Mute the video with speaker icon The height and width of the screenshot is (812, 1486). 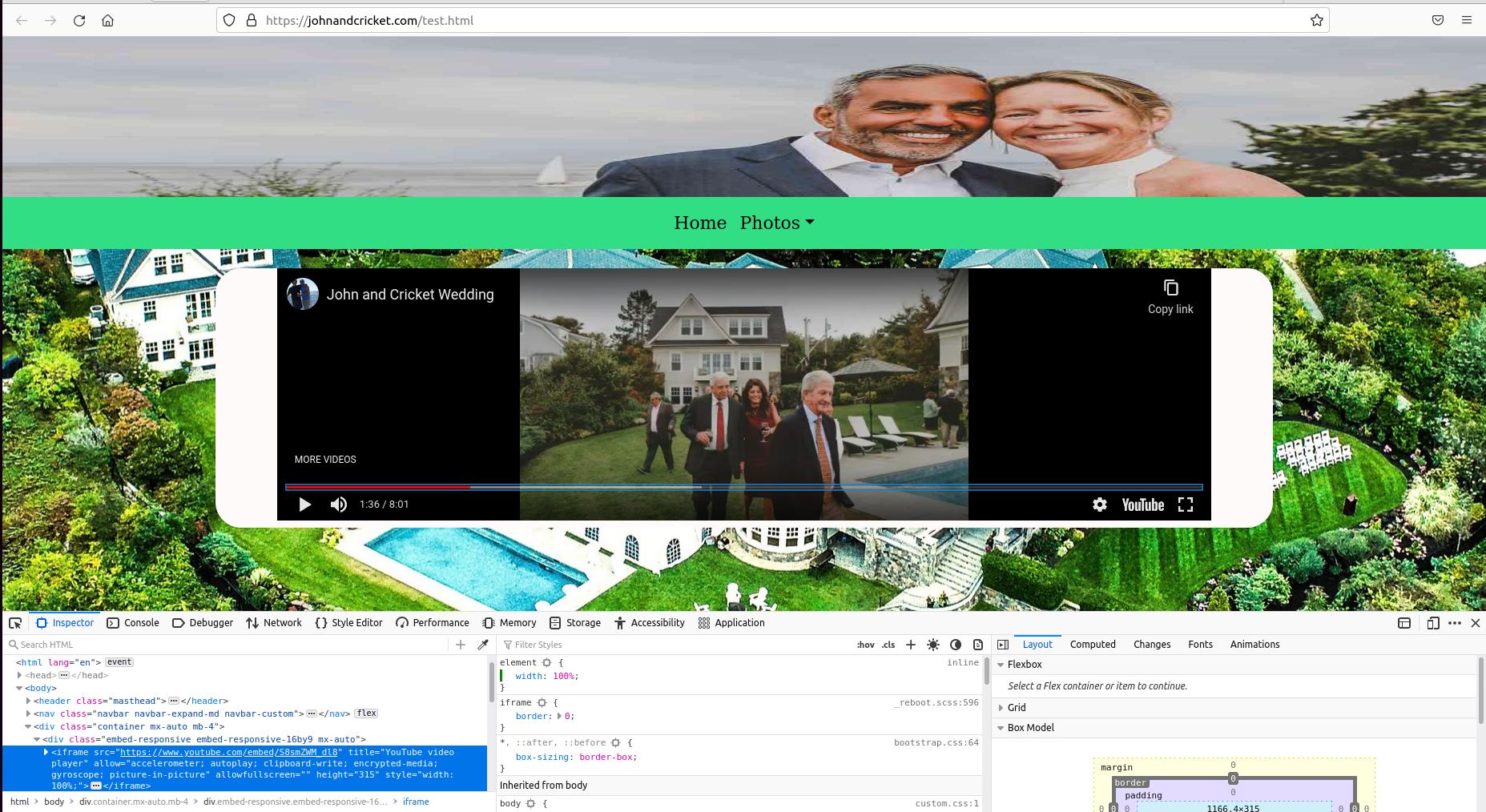coord(339,504)
